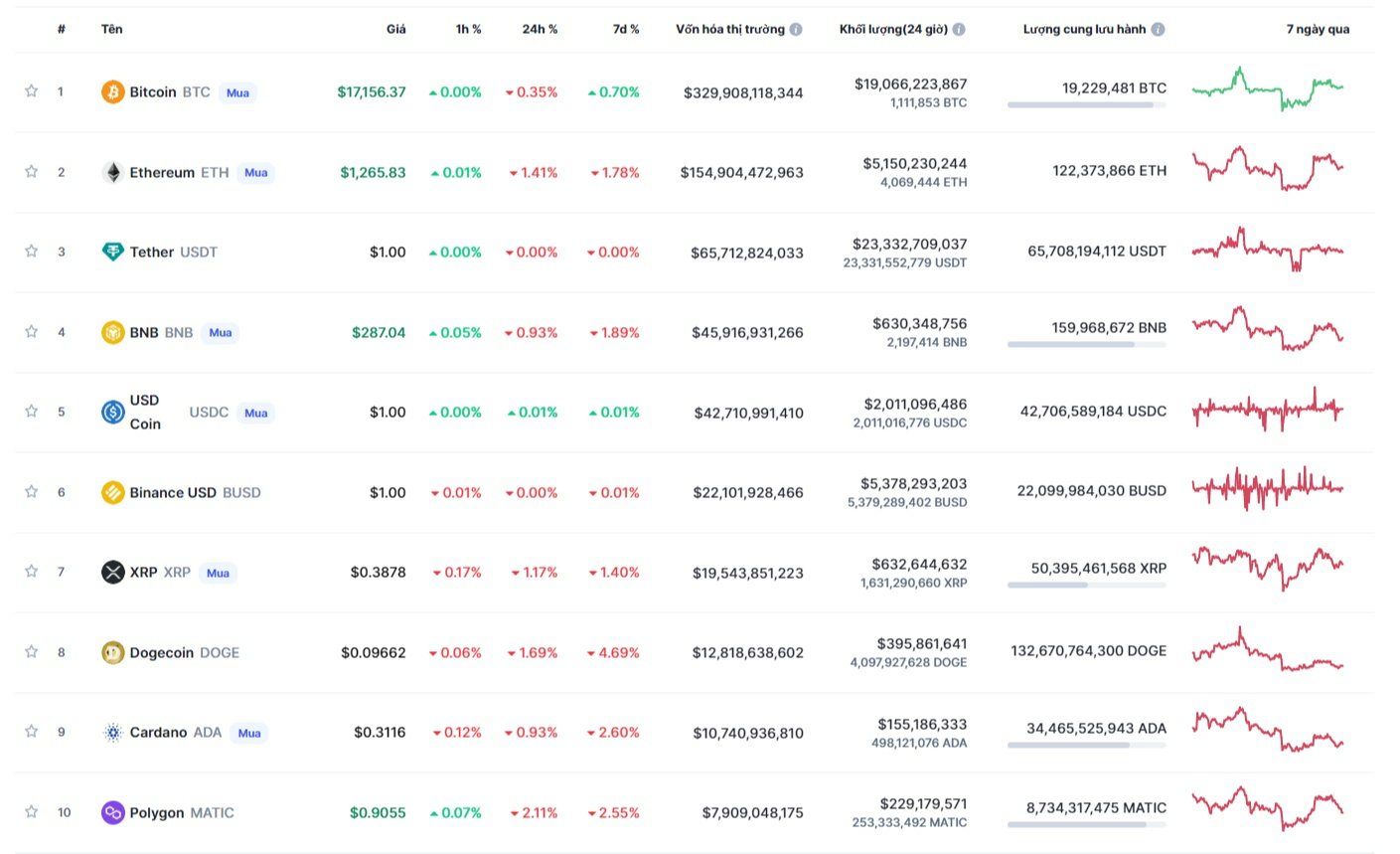Click the USD Coin logo
Image resolution: width=1400 pixels, height=854 pixels.
[x=113, y=412]
